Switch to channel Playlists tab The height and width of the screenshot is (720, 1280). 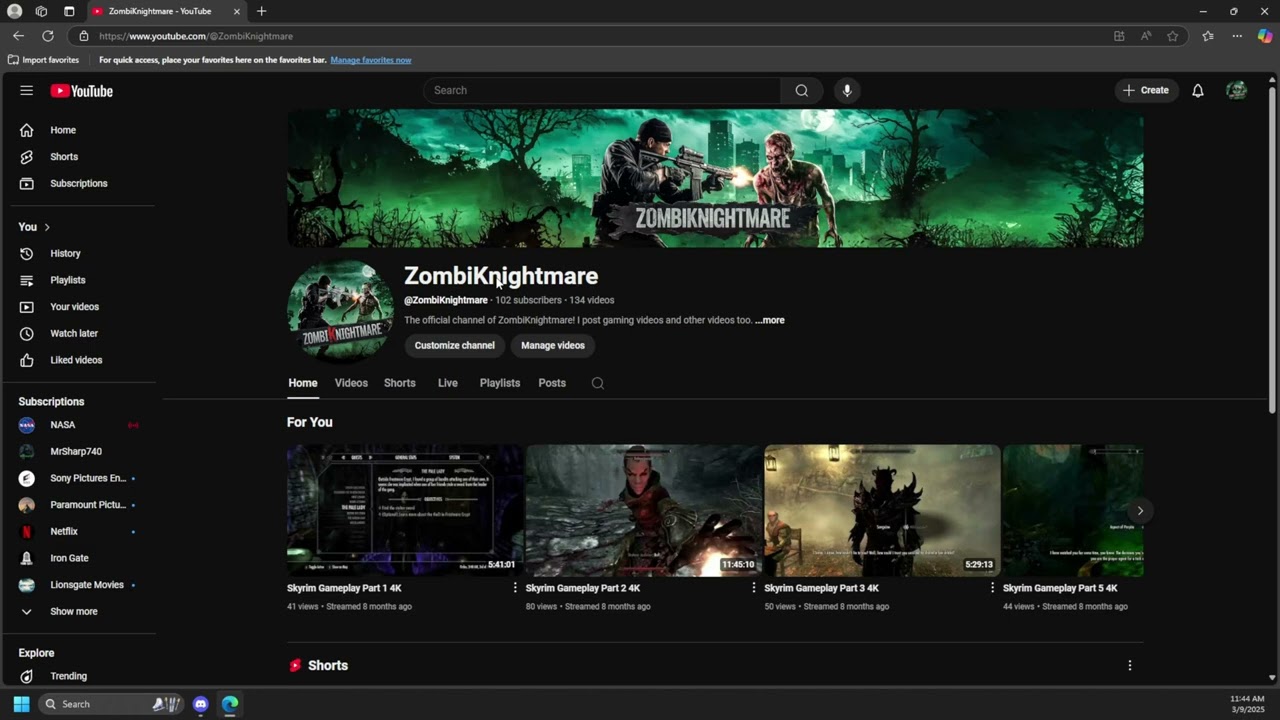(500, 383)
